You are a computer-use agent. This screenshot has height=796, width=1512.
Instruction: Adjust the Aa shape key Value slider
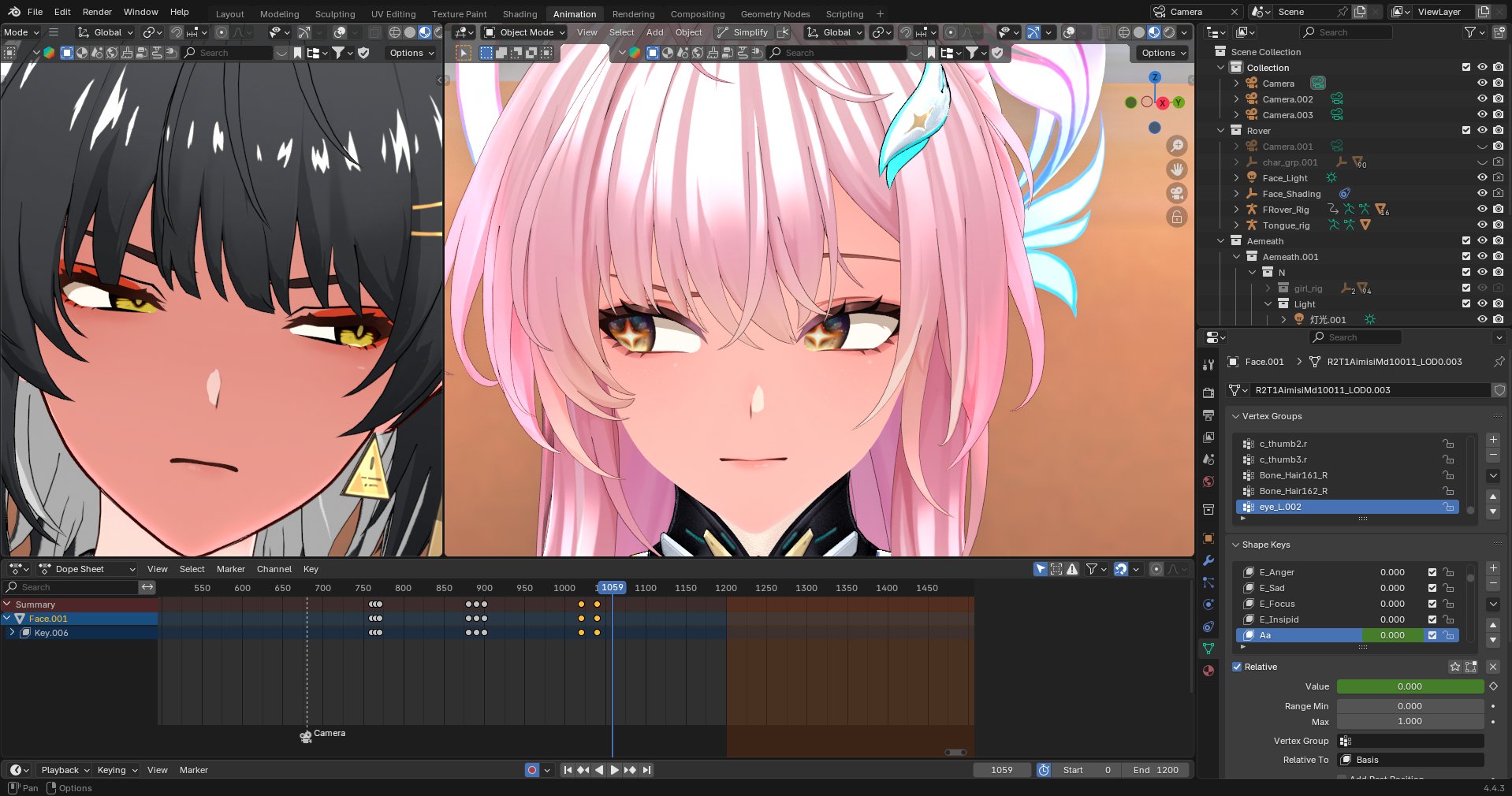[x=1410, y=686]
